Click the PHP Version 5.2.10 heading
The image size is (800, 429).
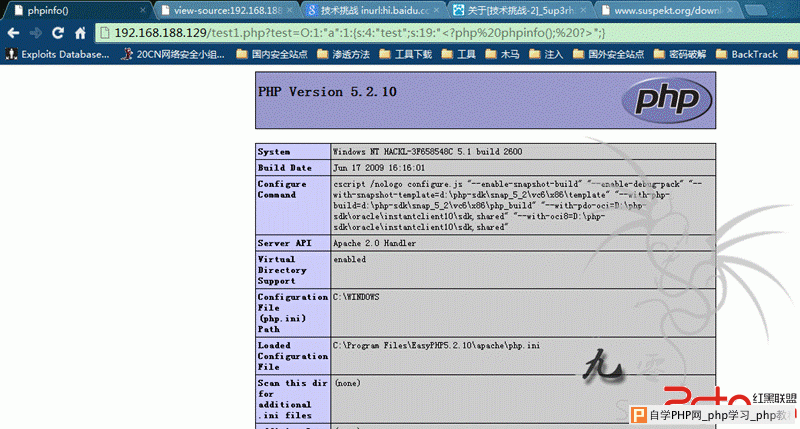(327, 92)
